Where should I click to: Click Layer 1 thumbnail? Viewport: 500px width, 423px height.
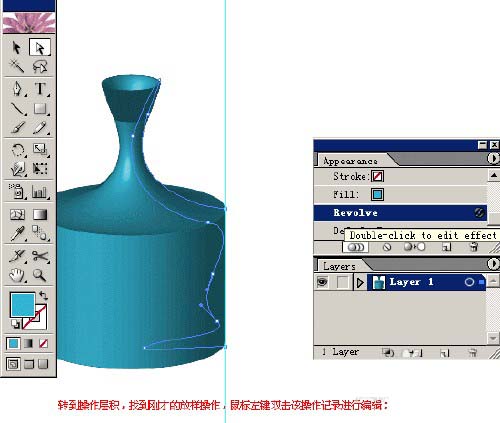pyautogui.click(x=378, y=282)
